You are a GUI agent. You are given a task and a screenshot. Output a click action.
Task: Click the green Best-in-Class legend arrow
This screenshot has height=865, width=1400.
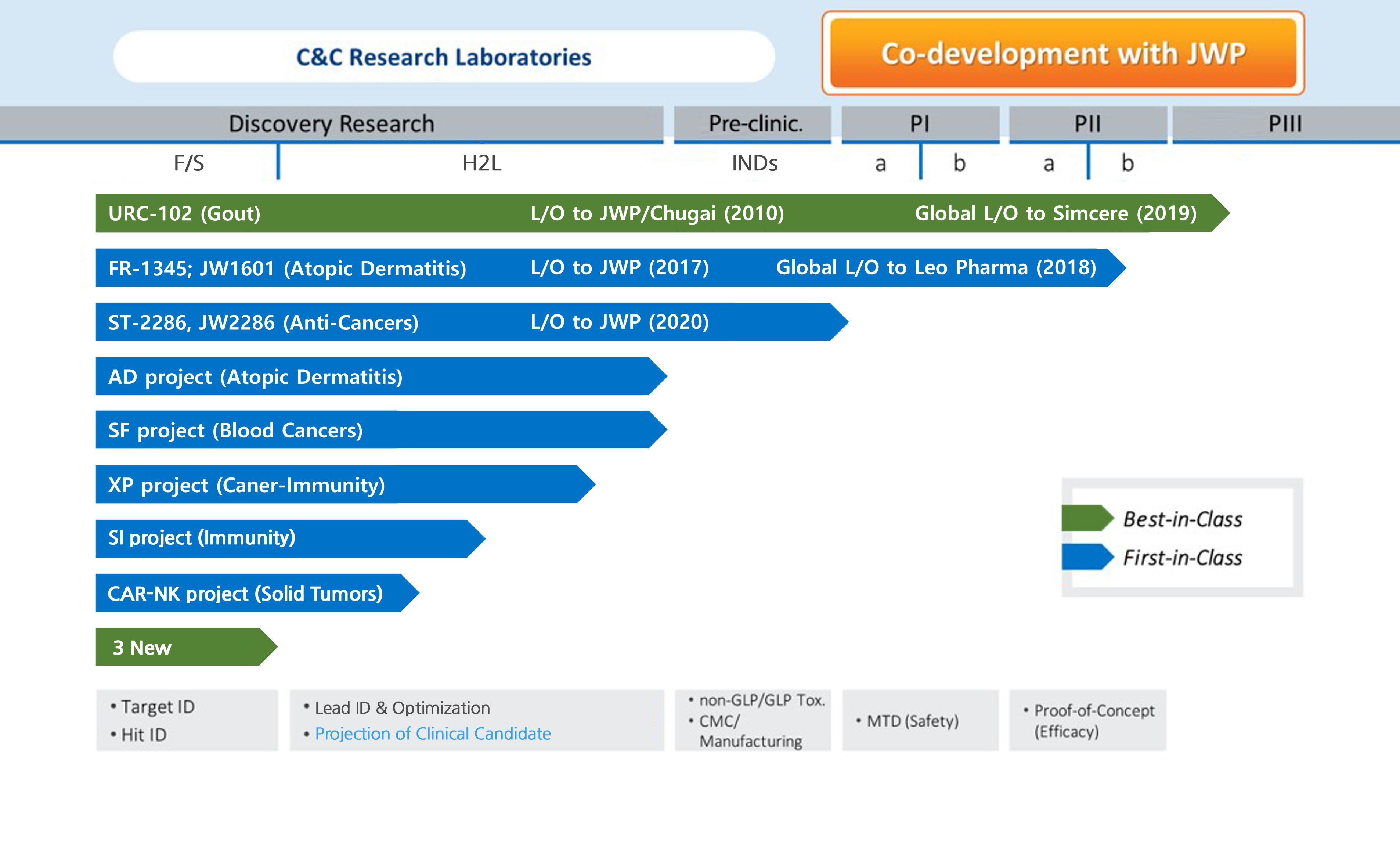click(1088, 518)
